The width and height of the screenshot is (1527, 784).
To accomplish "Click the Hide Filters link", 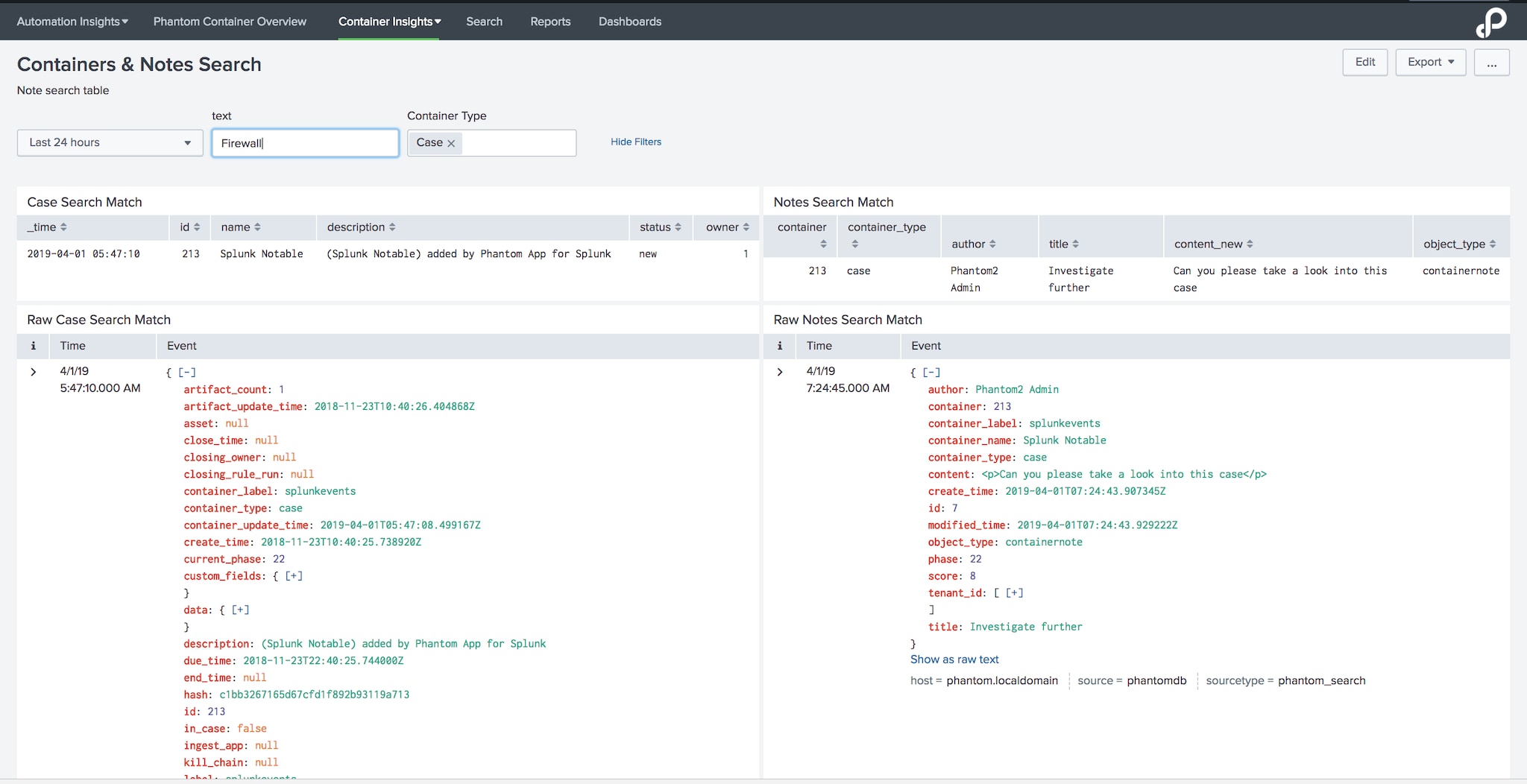I will tap(636, 142).
